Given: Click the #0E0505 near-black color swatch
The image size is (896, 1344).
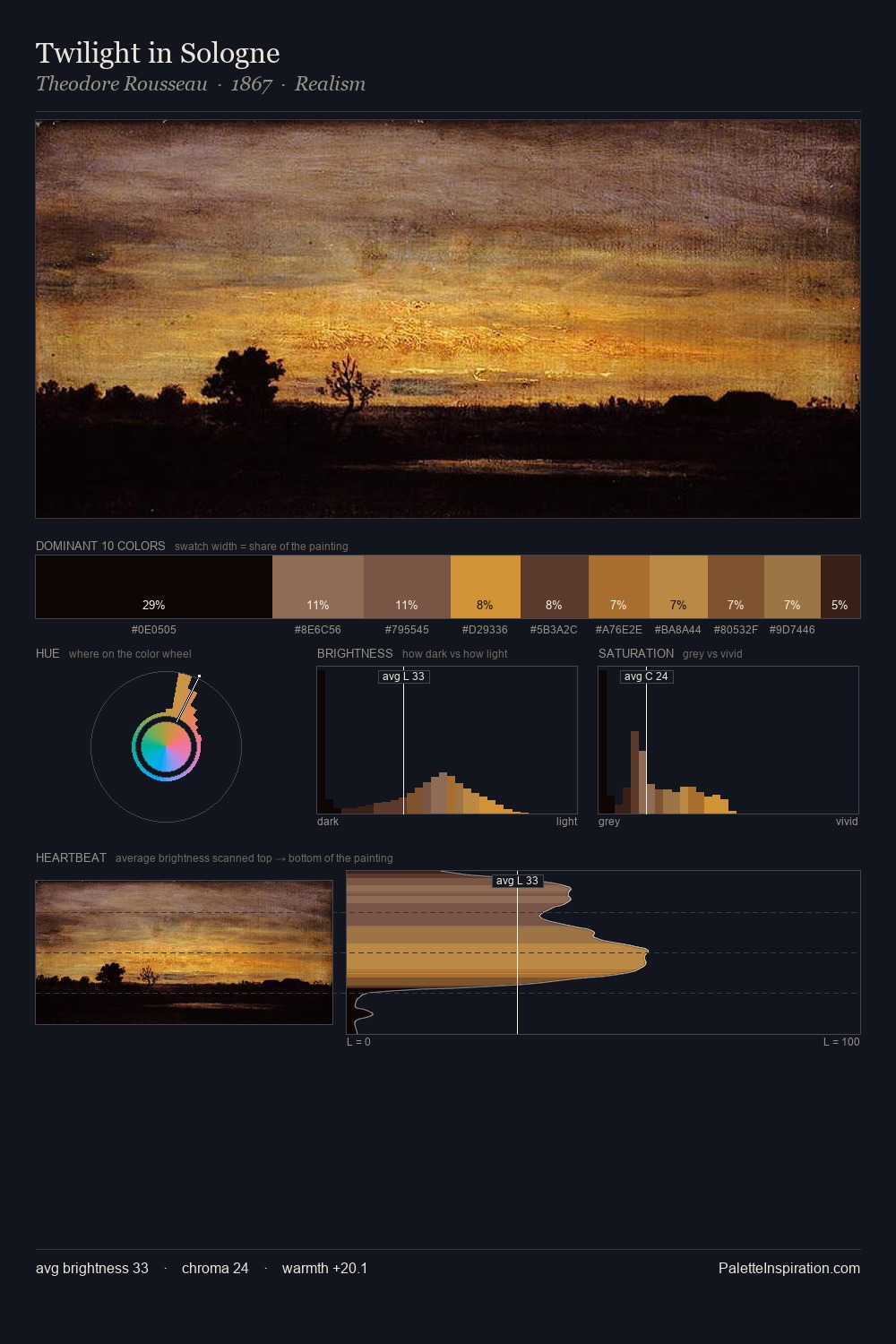Looking at the screenshot, I should [154, 587].
